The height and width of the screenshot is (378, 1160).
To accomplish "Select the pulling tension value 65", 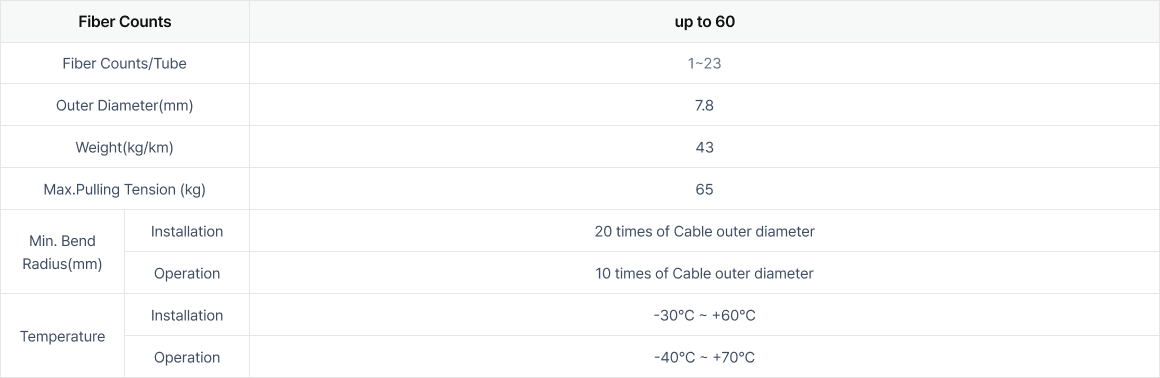I will [704, 189].
